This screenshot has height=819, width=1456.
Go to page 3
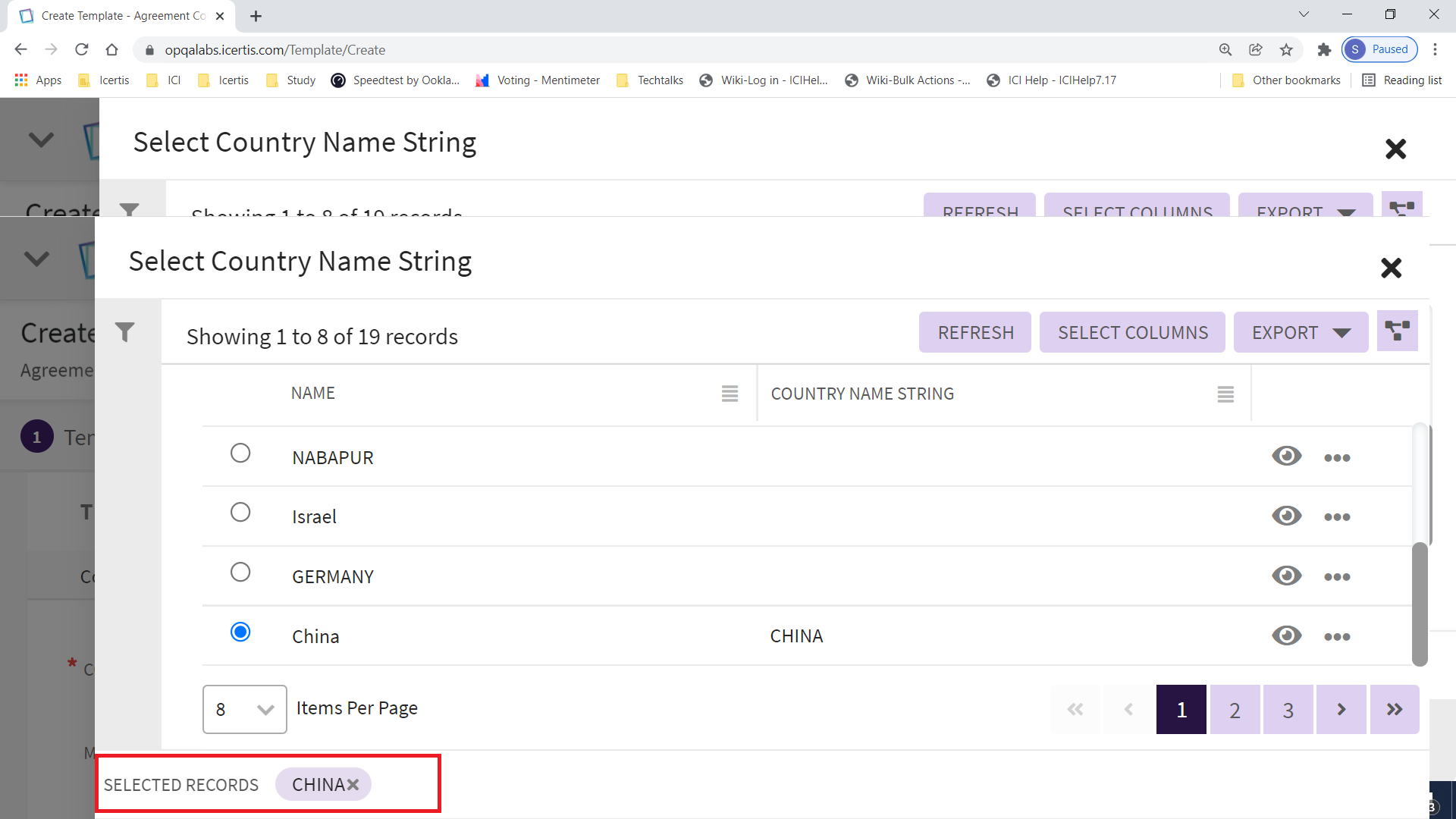pos(1288,709)
